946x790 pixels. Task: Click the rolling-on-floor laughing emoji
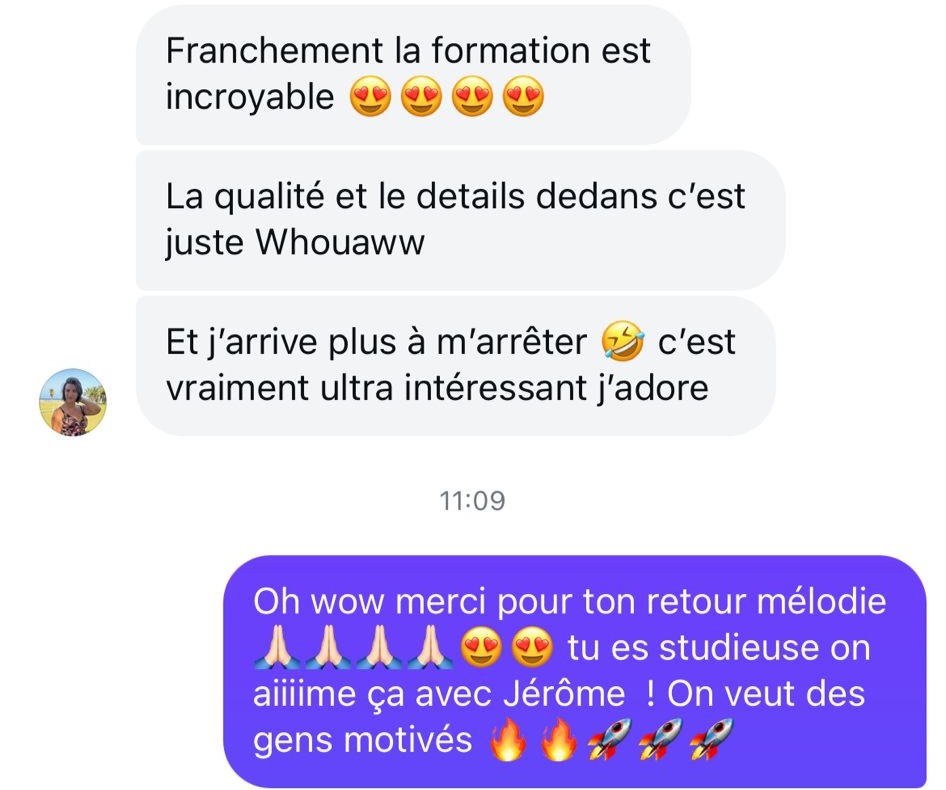pos(623,341)
